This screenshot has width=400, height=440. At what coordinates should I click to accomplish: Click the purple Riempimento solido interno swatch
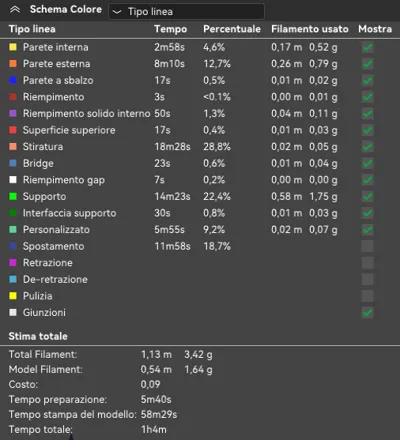(13, 113)
